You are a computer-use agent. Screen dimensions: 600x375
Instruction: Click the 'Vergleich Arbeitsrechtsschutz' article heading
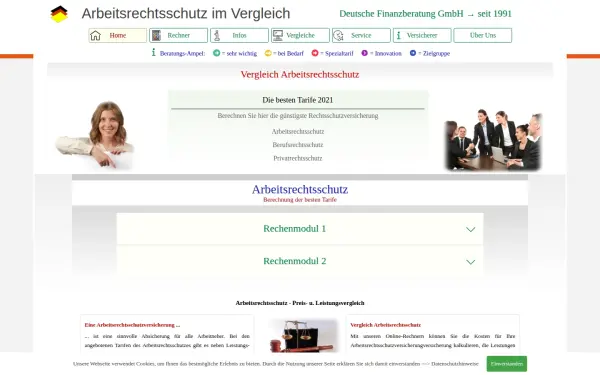385,325
